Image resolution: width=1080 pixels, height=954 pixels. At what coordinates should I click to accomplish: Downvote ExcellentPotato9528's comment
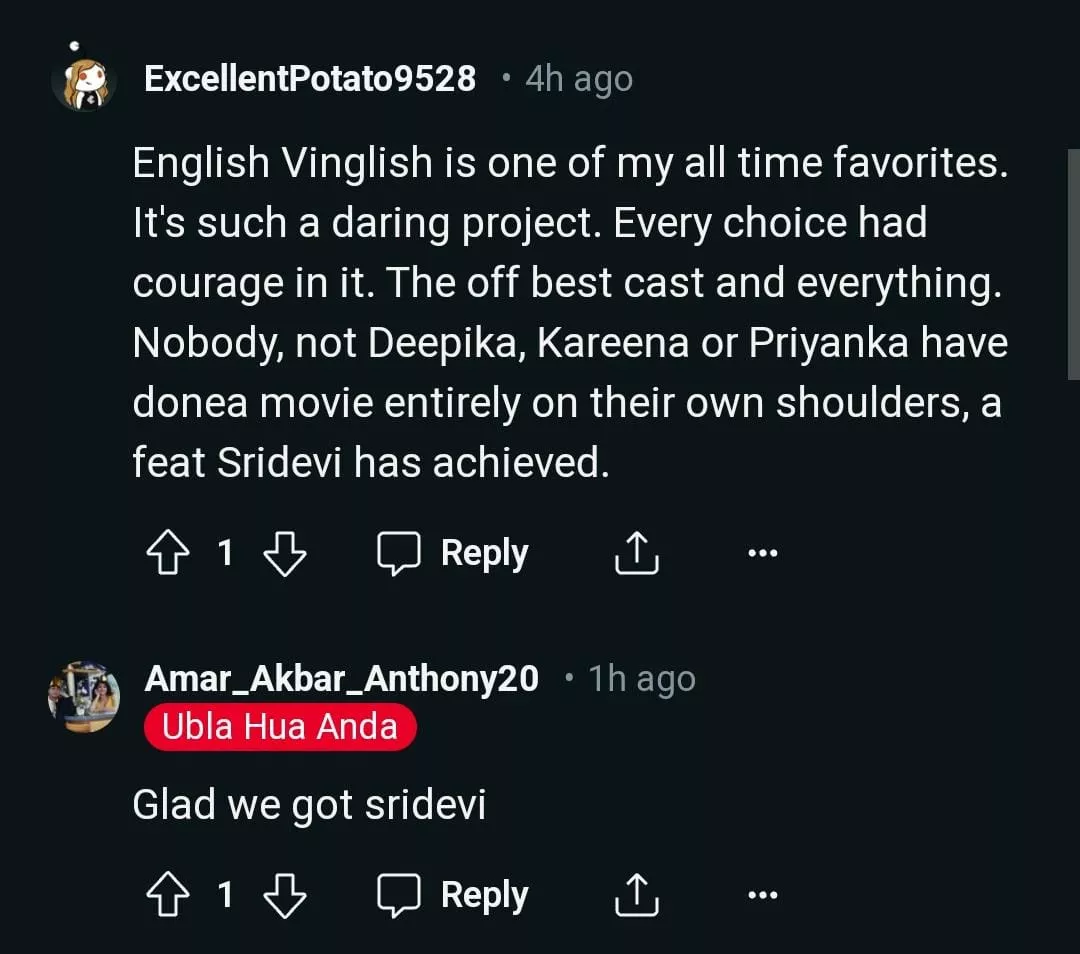pos(285,552)
